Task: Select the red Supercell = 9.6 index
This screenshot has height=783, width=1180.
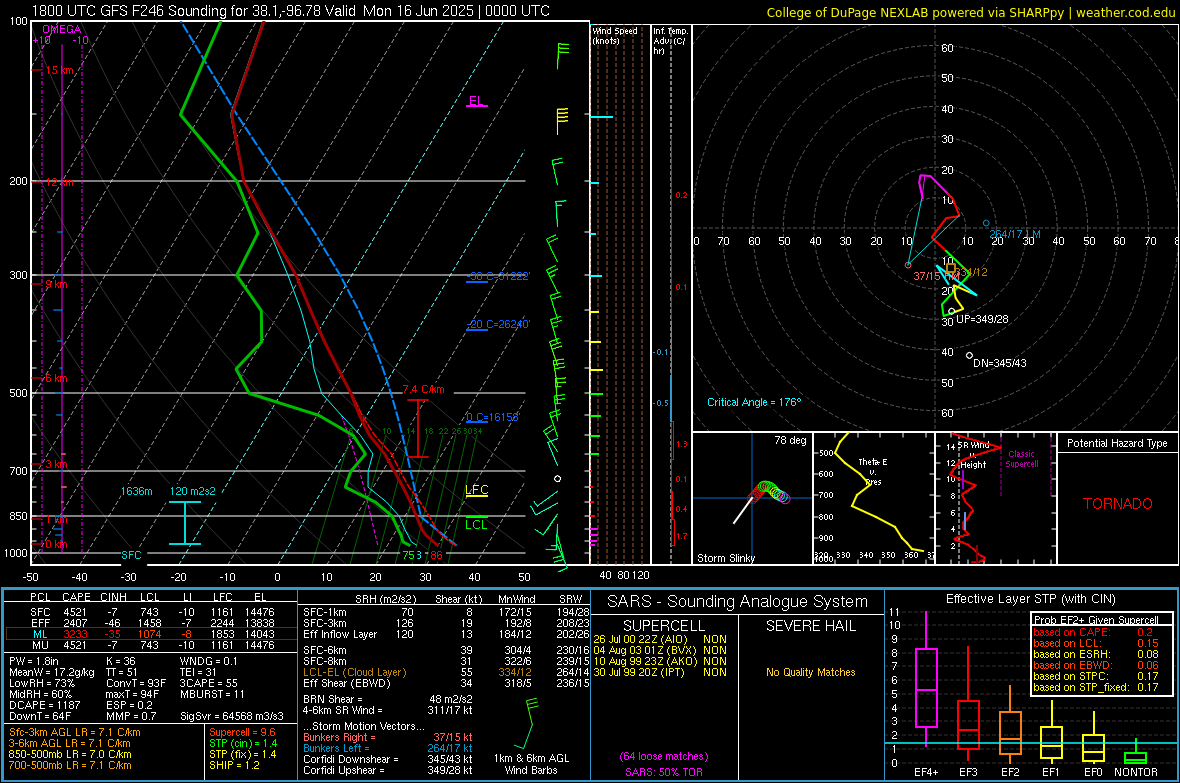Action: 242,732
